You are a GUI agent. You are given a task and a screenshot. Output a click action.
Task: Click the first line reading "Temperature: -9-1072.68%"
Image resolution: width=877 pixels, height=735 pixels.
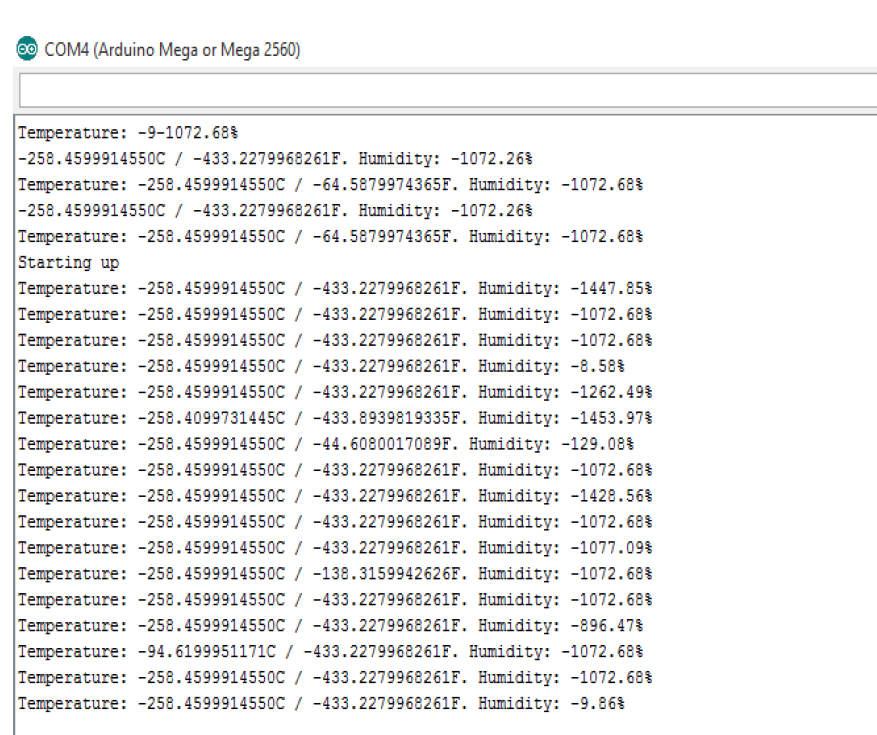click(x=127, y=133)
